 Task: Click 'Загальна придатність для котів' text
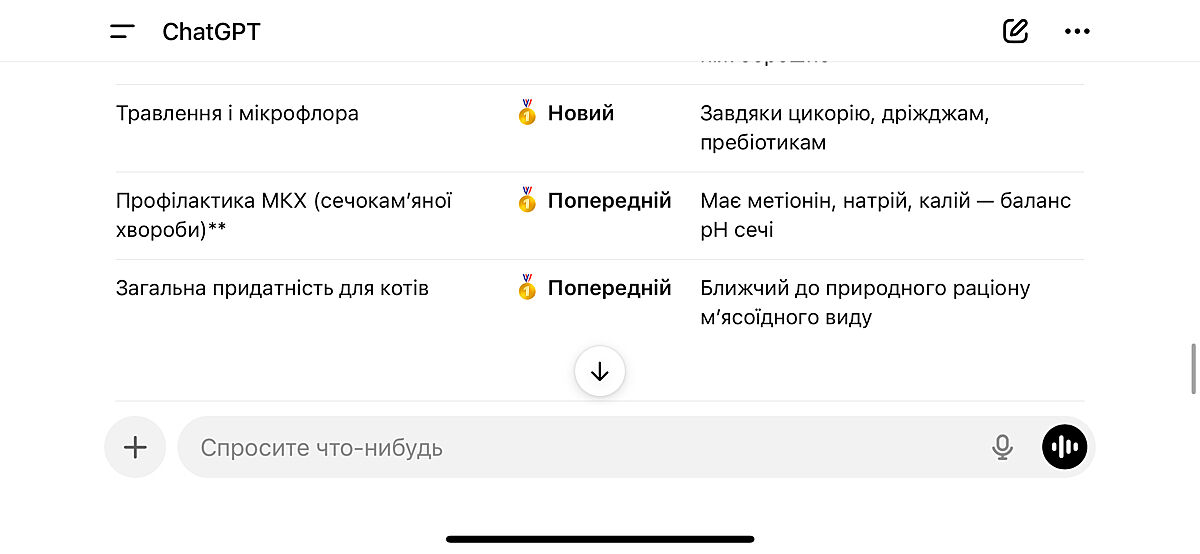272,289
